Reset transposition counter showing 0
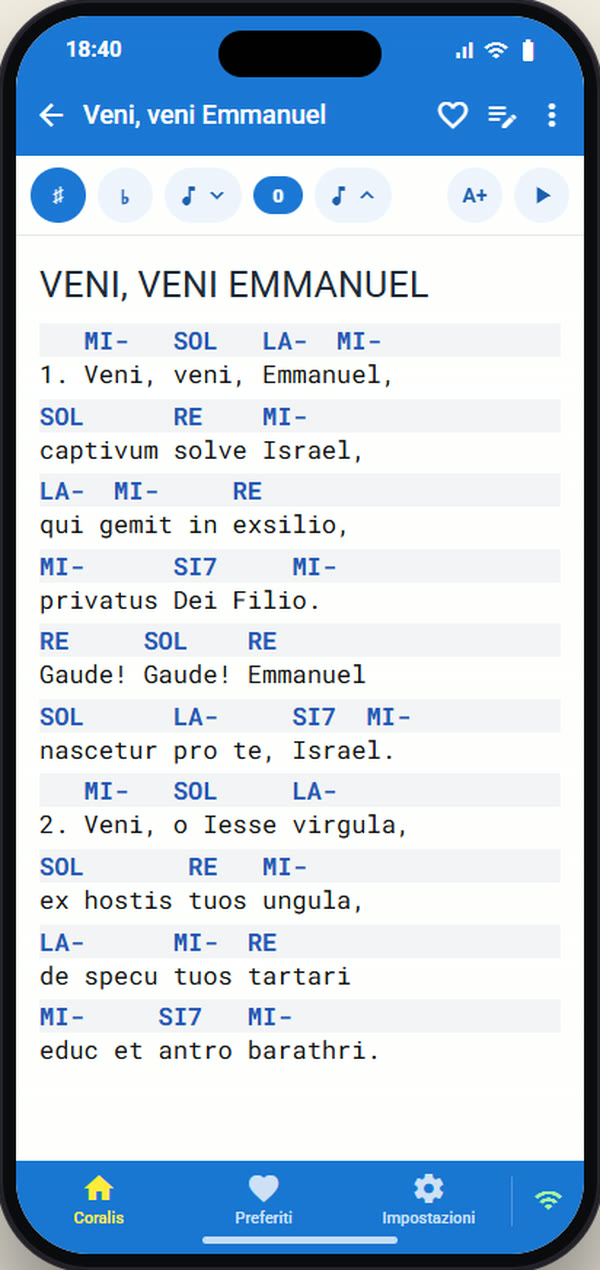This screenshot has height=1270, width=600. pos(278,195)
